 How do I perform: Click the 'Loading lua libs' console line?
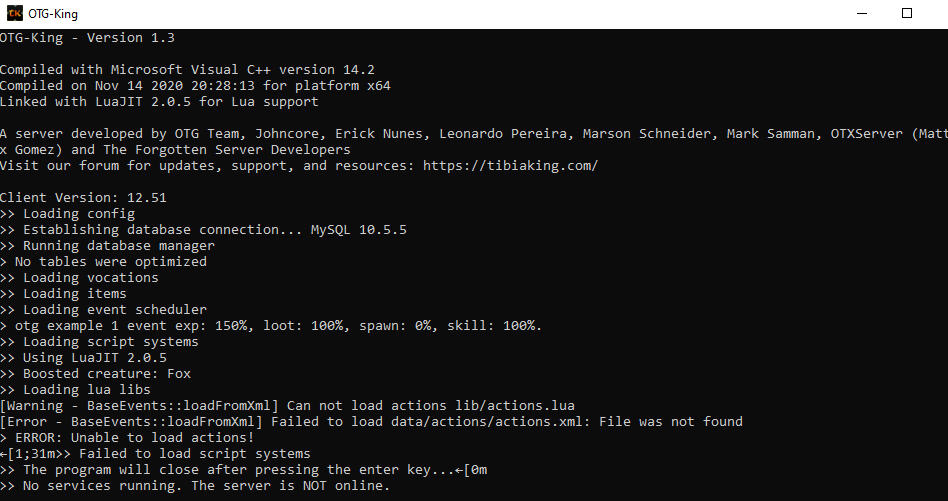click(75, 389)
